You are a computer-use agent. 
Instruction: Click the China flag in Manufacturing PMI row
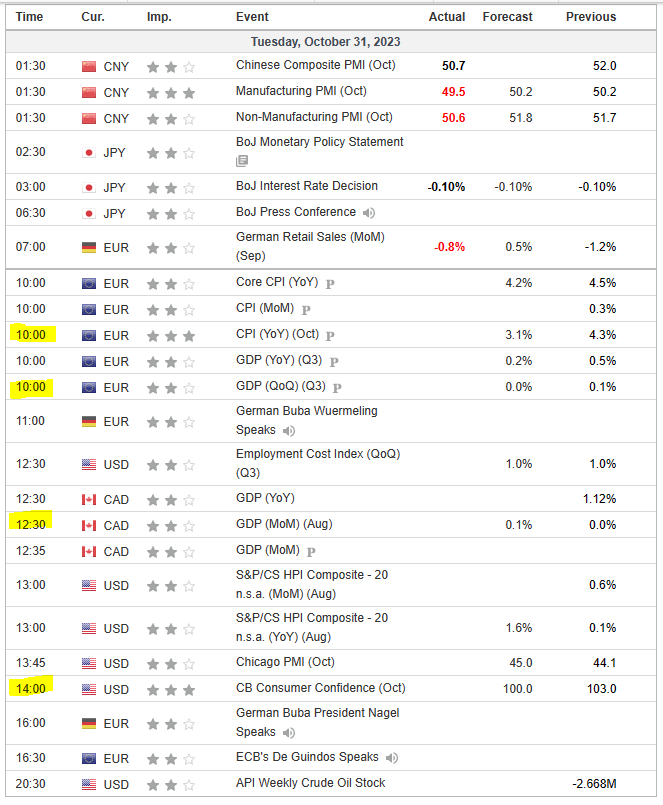coord(89,93)
